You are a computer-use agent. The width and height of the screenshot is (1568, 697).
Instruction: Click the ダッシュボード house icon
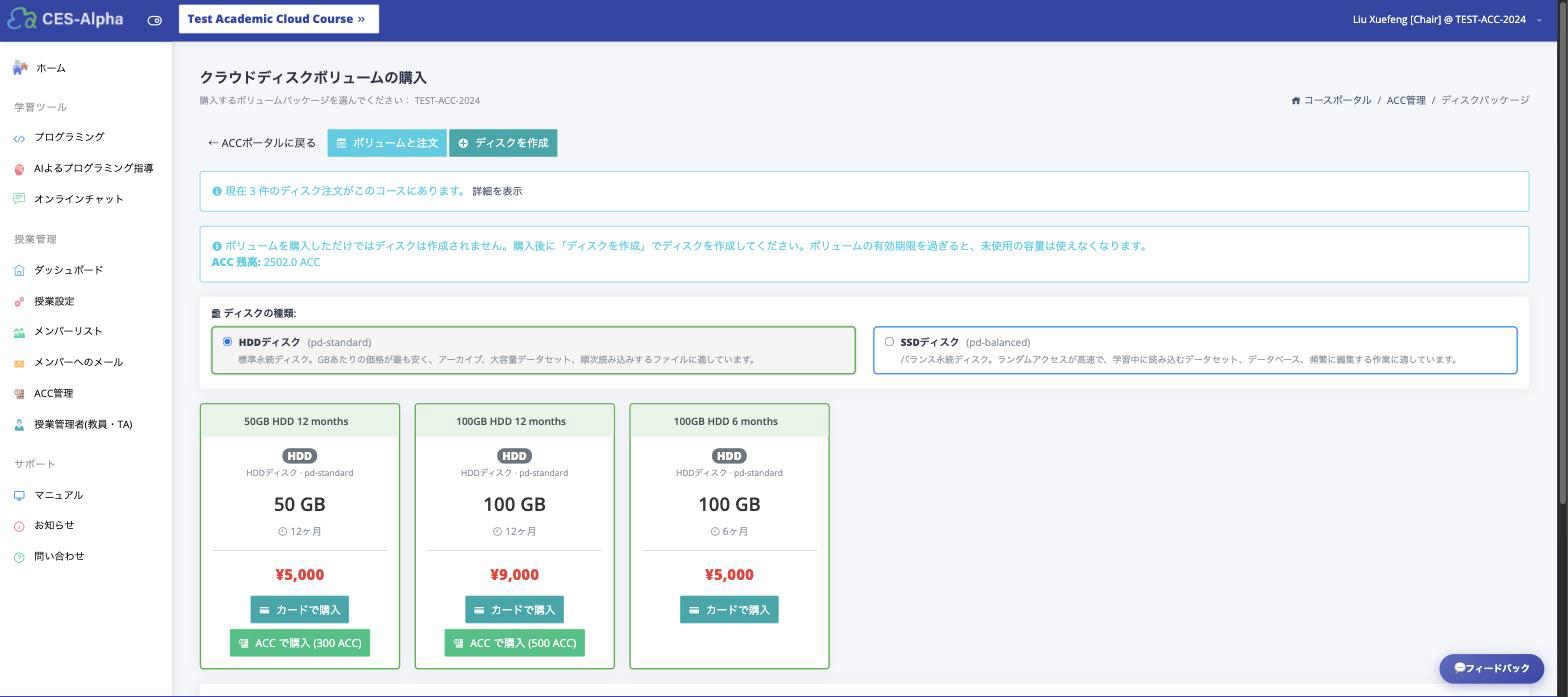19,270
